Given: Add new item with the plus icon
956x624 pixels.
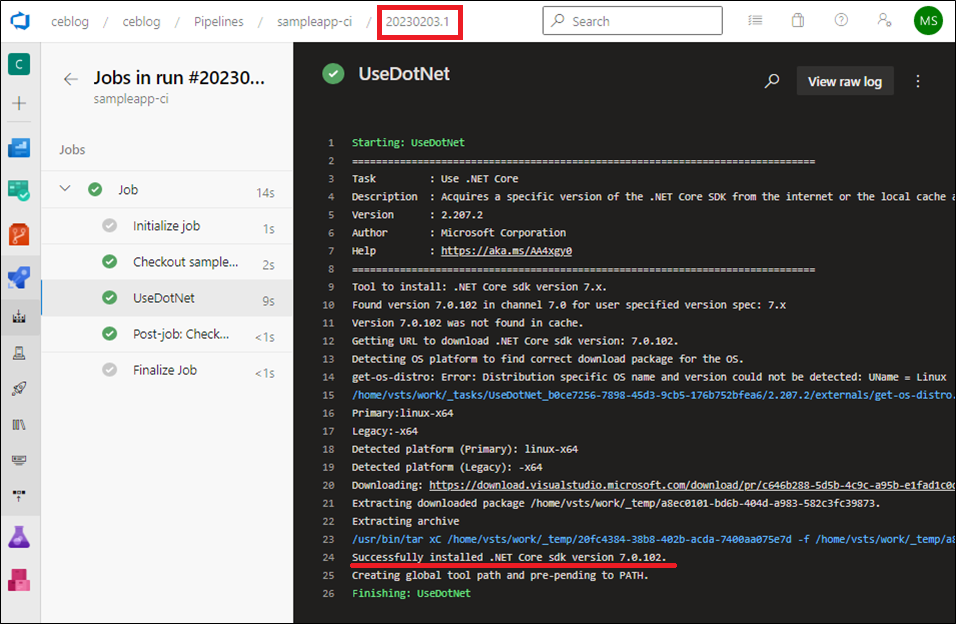Looking at the screenshot, I should click(x=19, y=103).
